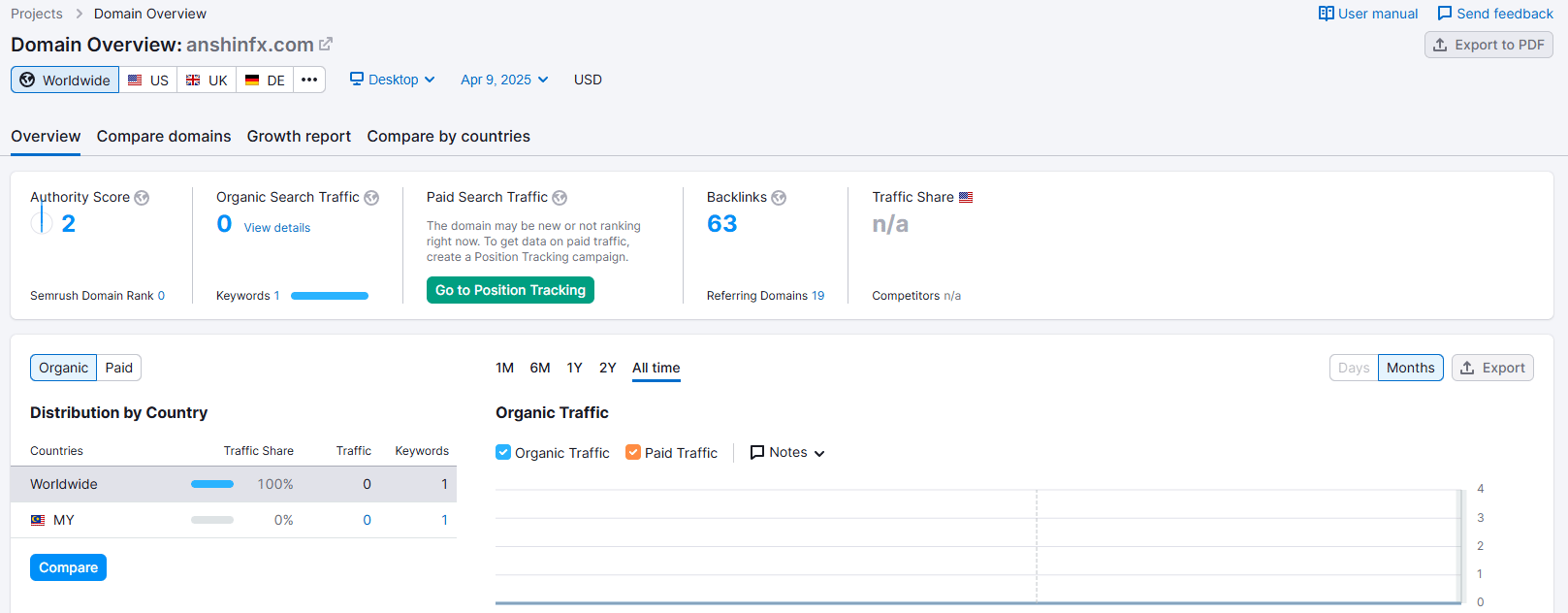Image resolution: width=1568 pixels, height=613 pixels.
Task: Click the UK flag icon
Action: tap(193, 80)
